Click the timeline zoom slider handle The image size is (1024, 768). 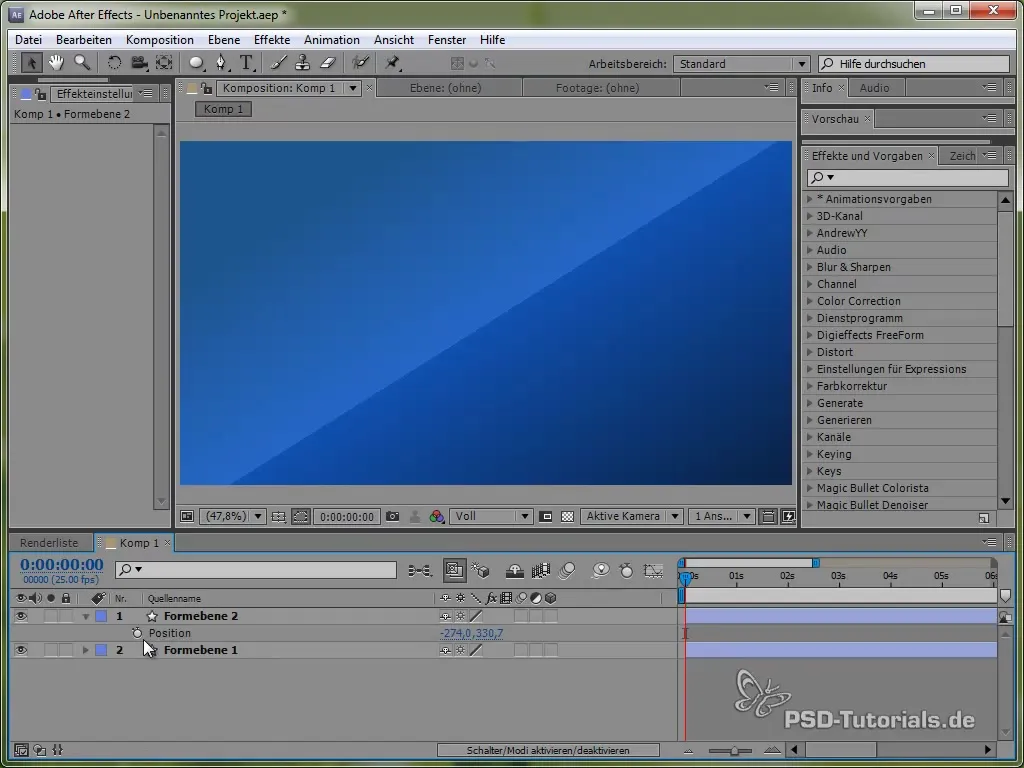click(x=734, y=751)
